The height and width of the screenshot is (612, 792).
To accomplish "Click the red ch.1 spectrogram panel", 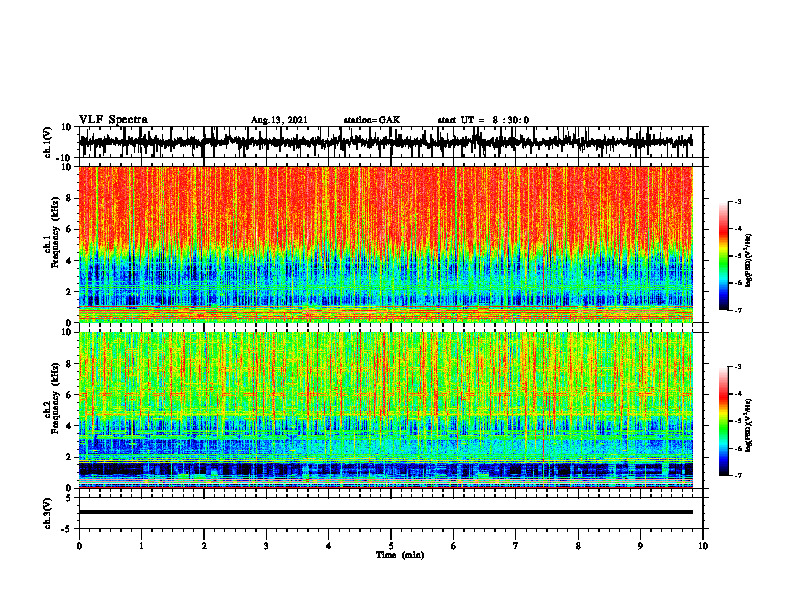I will (386, 244).
